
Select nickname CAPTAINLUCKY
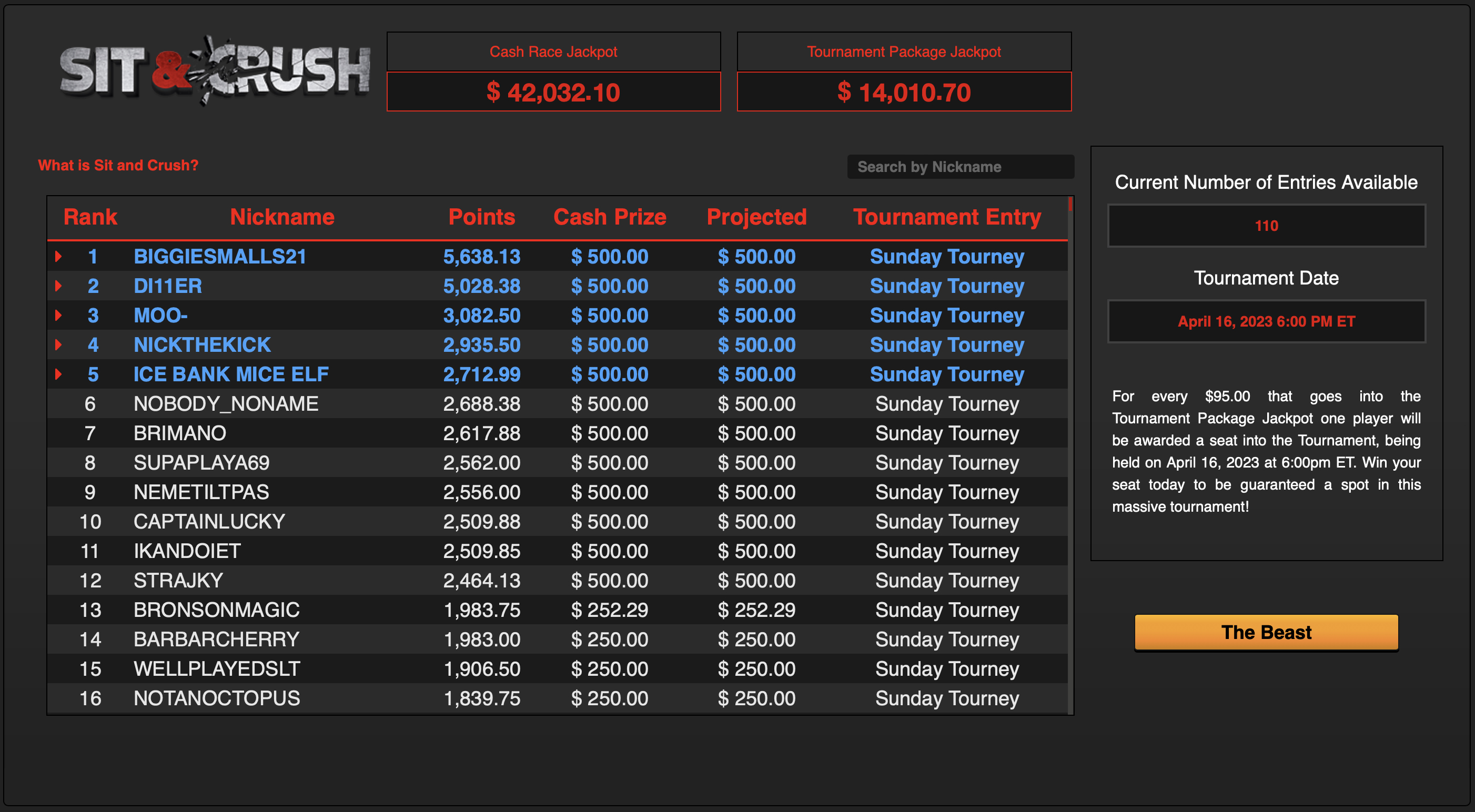(209, 522)
